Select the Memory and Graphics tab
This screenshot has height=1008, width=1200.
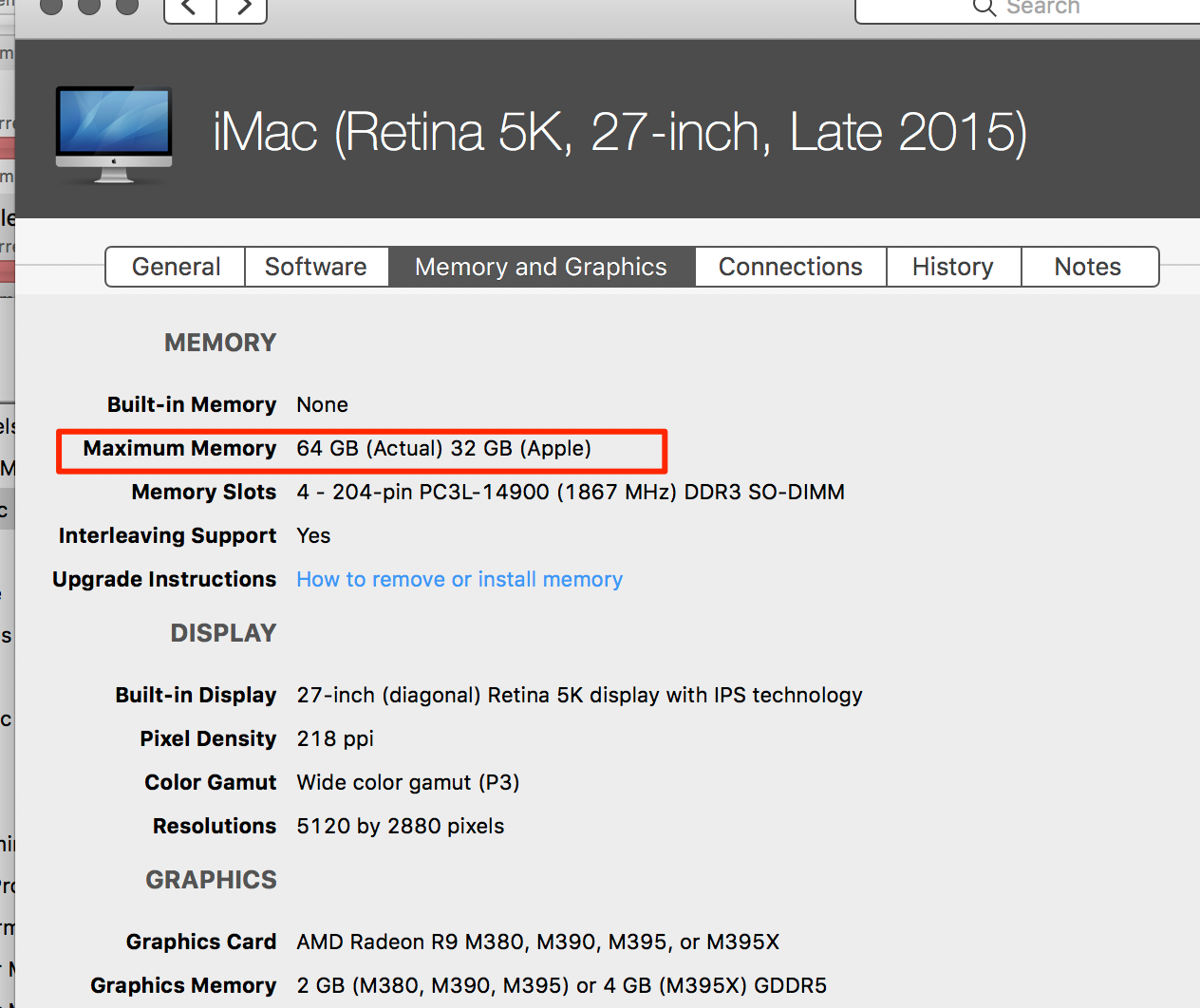pyautogui.click(x=541, y=267)
